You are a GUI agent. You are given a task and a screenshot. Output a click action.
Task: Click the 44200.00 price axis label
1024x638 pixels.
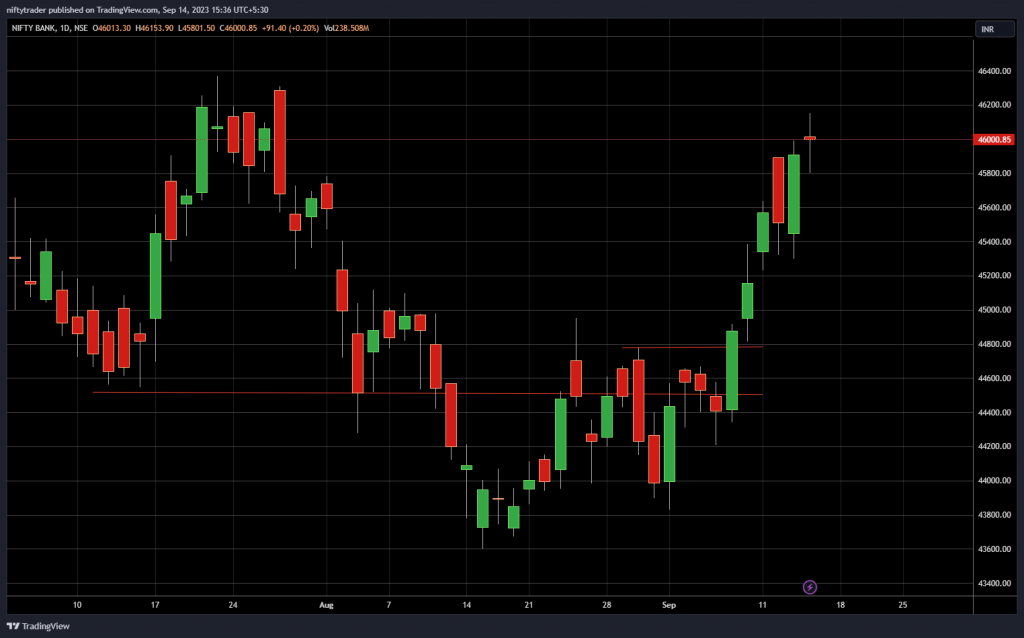(x=994, y=447)
